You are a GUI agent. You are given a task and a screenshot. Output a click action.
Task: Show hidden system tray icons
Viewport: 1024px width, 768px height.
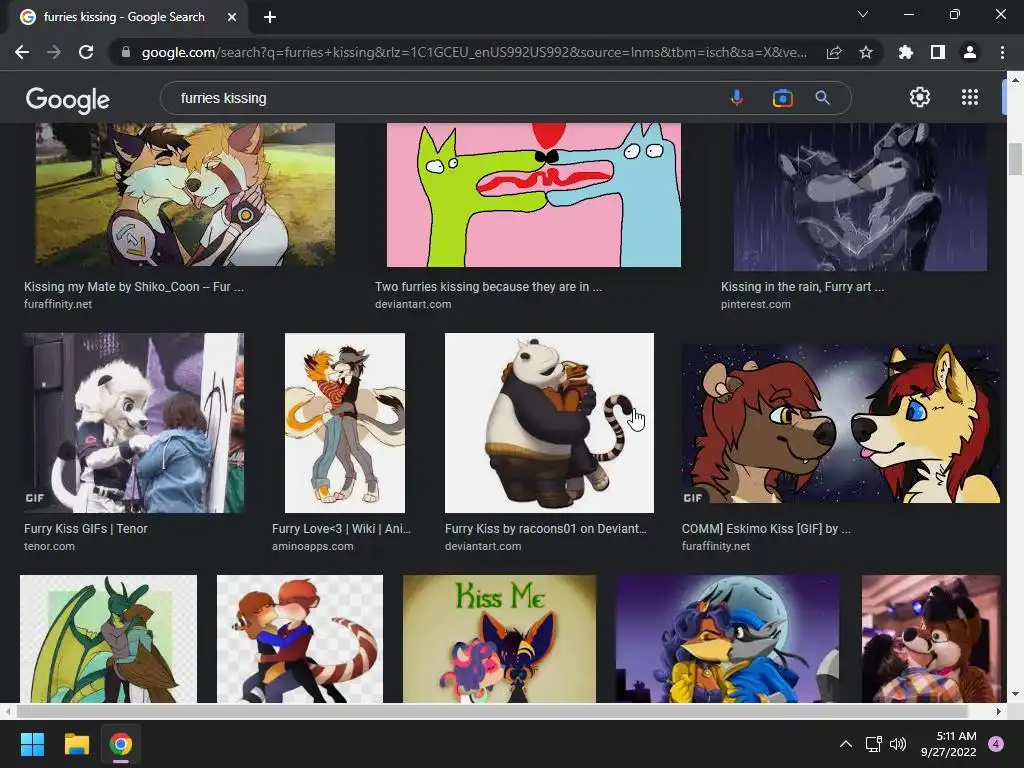[846, 744]
